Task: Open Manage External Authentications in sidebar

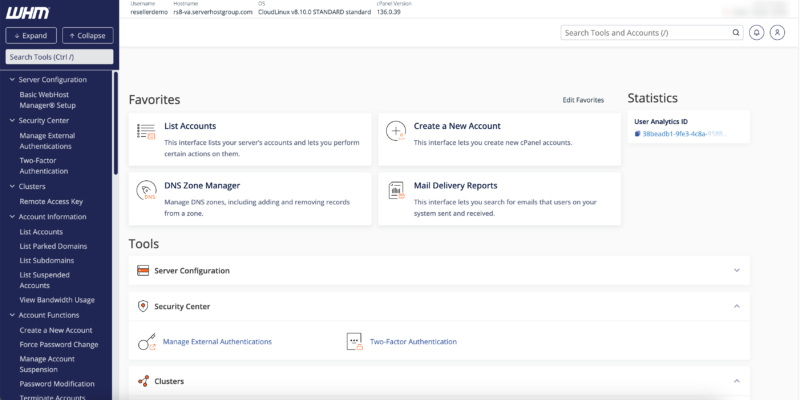Action: [47, 141]
